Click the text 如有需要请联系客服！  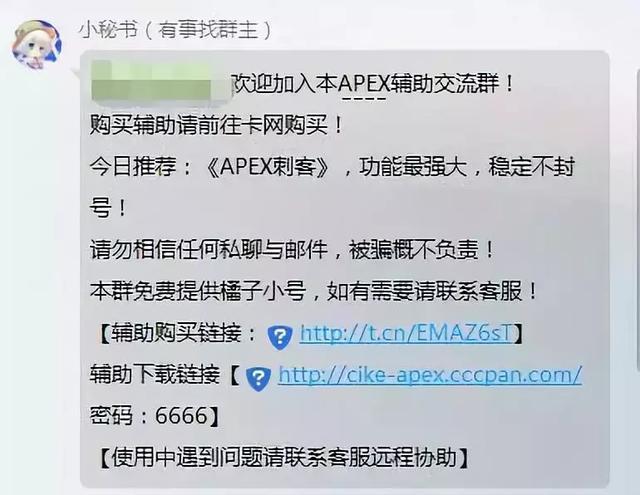(x=433, y=291)
